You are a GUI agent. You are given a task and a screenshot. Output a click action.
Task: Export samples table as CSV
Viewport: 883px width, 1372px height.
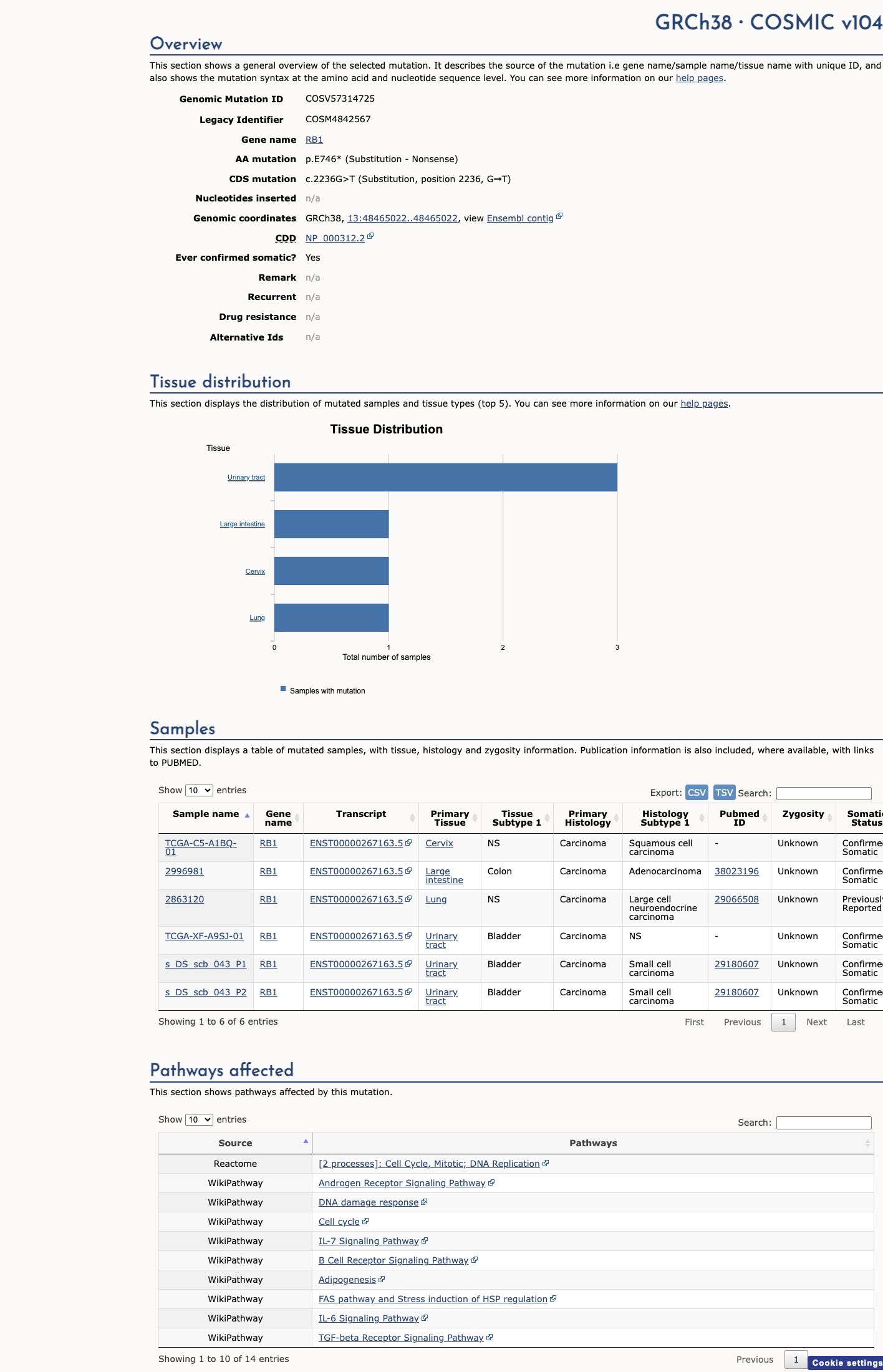coord(697,793)
